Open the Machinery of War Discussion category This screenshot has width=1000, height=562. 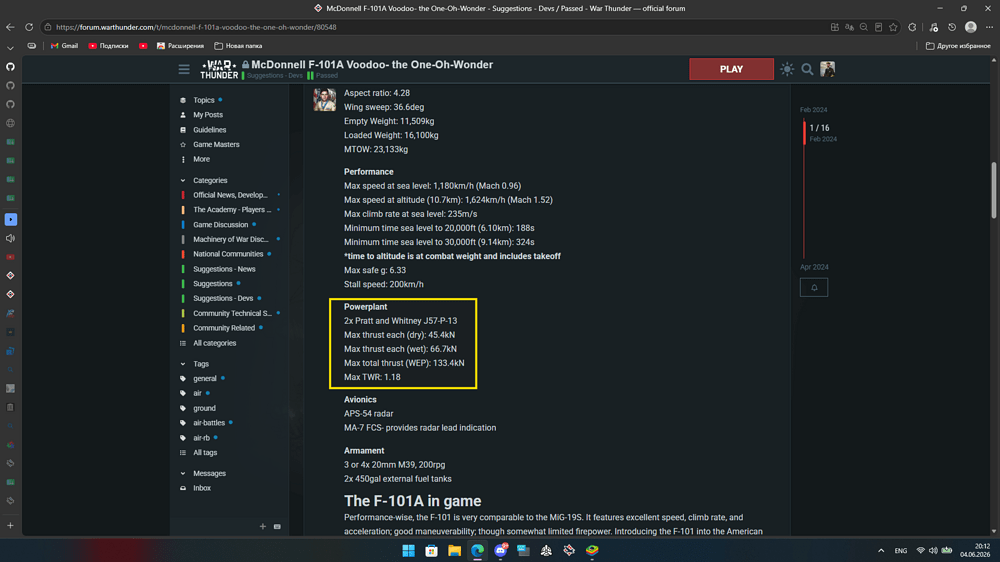(x=230, y=239)
